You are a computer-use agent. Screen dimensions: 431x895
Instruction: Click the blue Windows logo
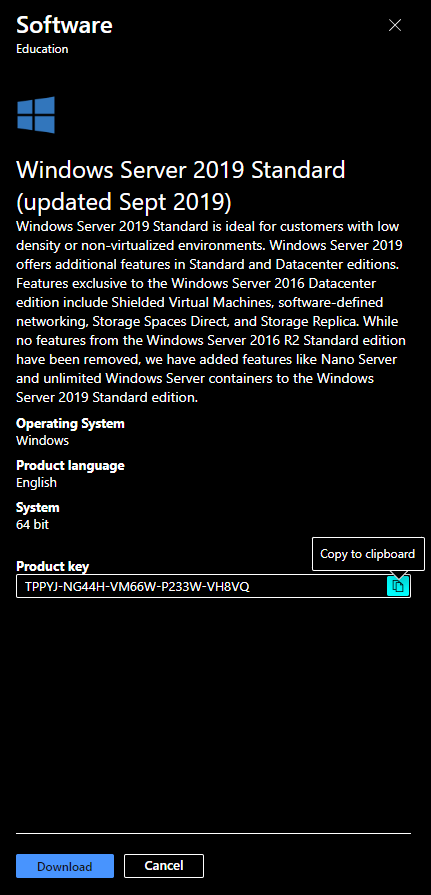36,115
